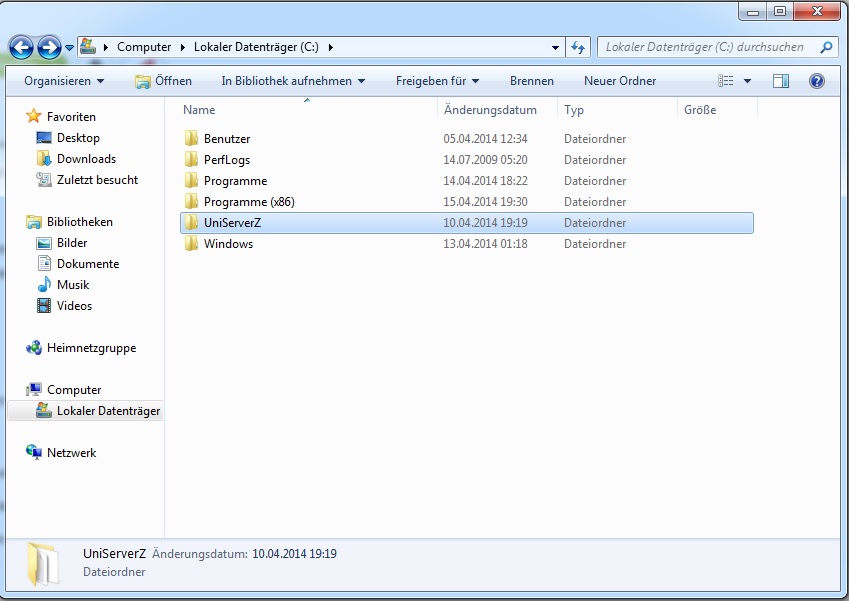
Task: Open Heimnetzgruppe in navigation pane
Action: pos(91,348)
